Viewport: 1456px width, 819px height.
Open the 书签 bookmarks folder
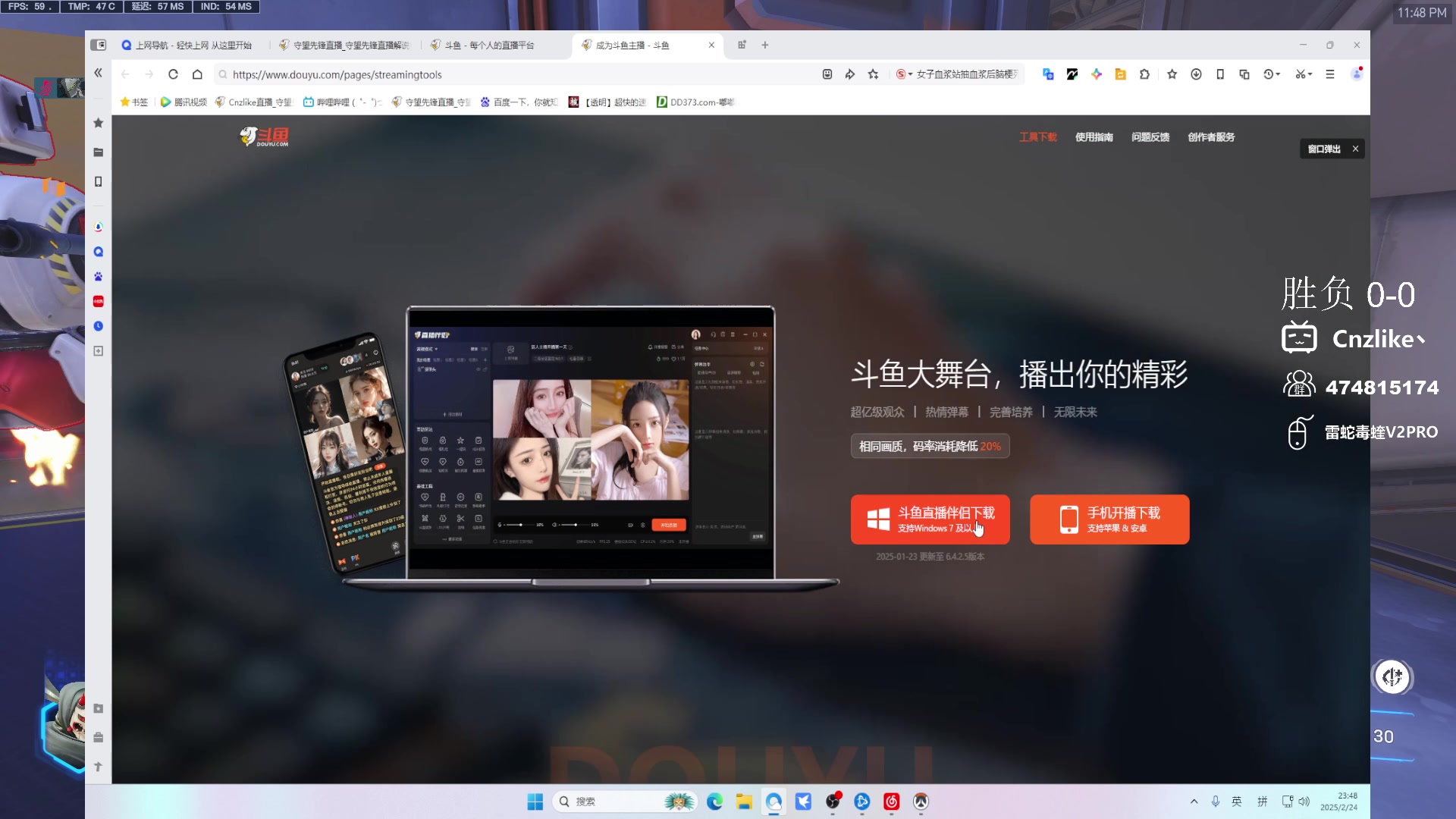pyautogui.click(x=134, y=102)
